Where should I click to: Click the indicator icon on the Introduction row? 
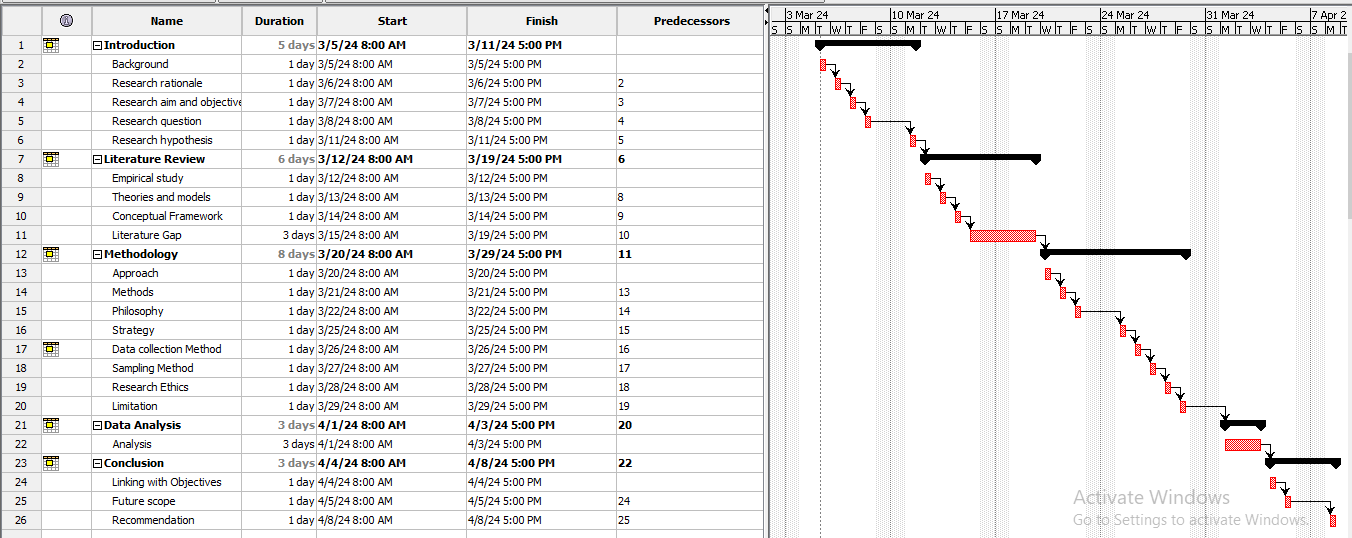click(x=51, y=45)
